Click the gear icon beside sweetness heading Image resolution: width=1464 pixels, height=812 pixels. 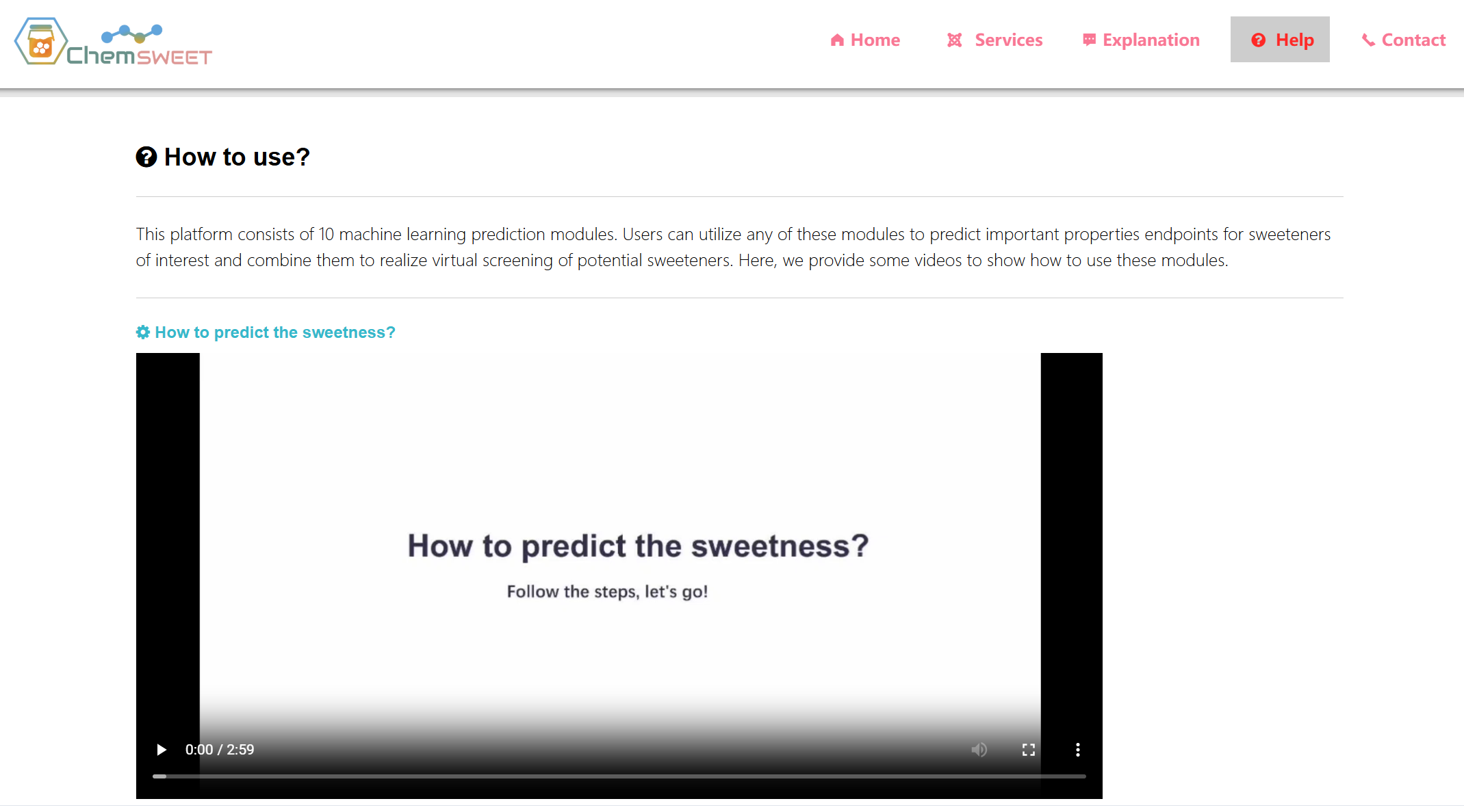(143, 332)
